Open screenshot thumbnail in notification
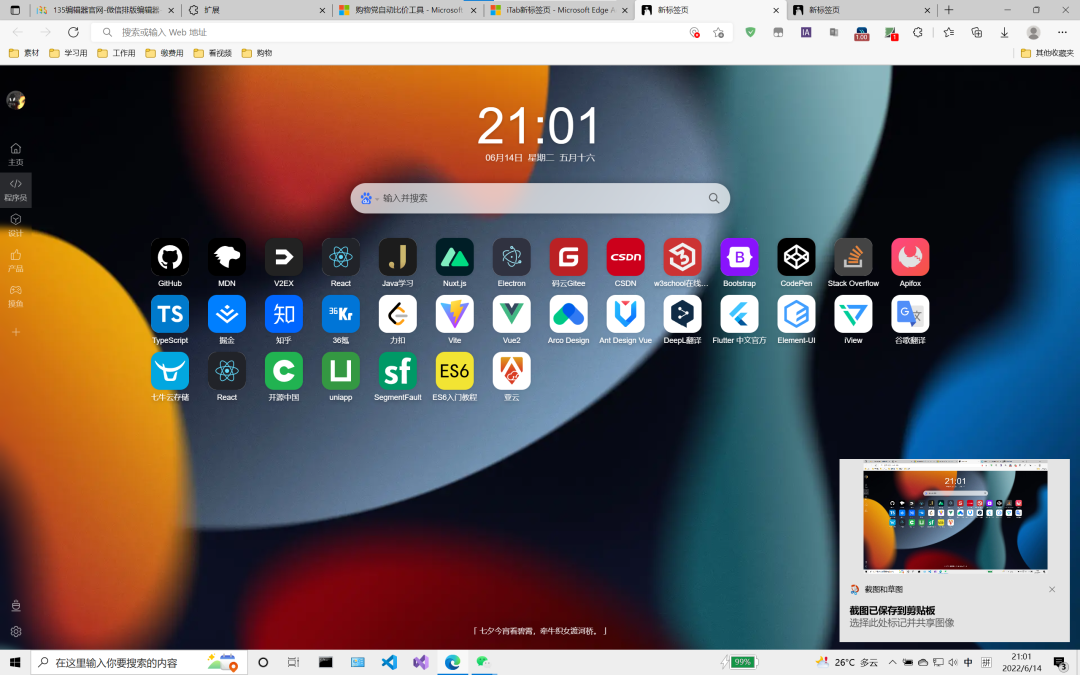 955,519
